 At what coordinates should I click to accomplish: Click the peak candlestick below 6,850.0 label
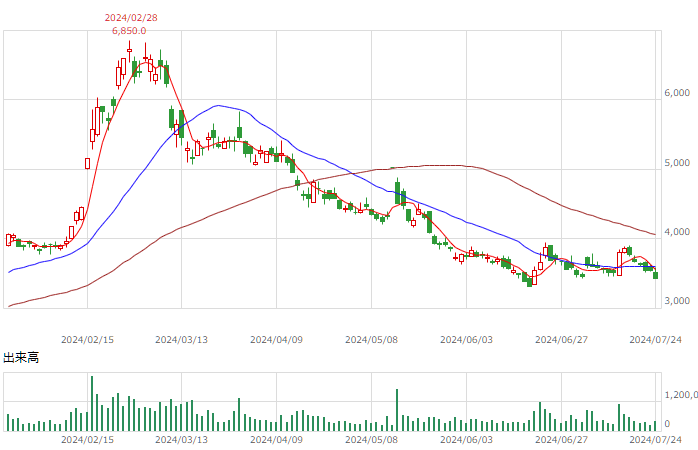point(130,51)
